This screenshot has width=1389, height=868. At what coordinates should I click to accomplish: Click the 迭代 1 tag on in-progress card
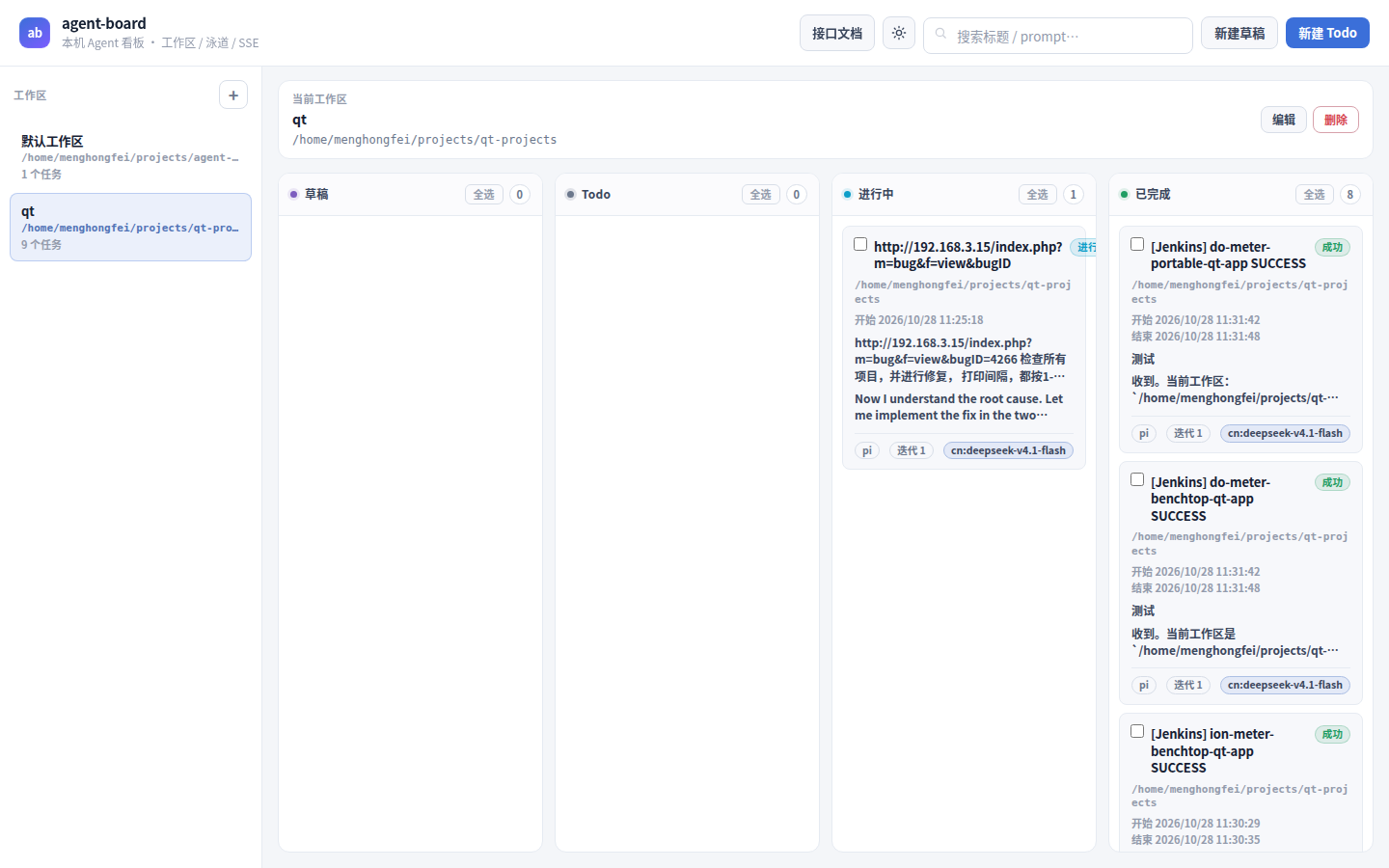(912, 450)
